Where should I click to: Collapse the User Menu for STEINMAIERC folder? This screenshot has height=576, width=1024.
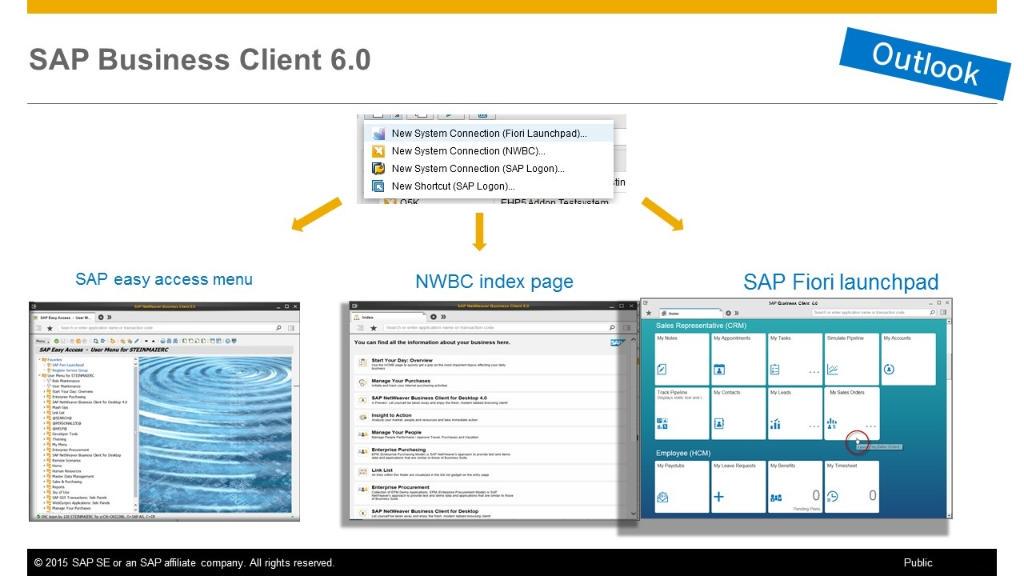pyautogui.click(x=39, y=376)
